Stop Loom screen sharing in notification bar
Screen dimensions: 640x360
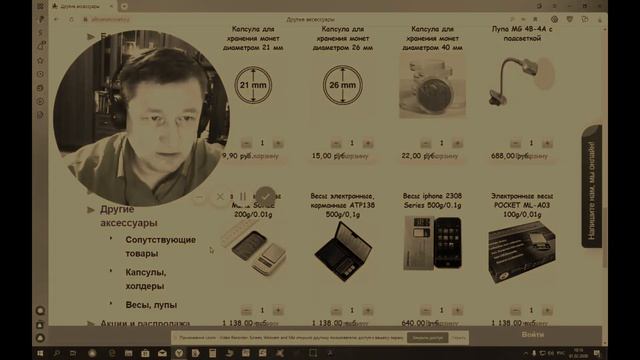427,338
